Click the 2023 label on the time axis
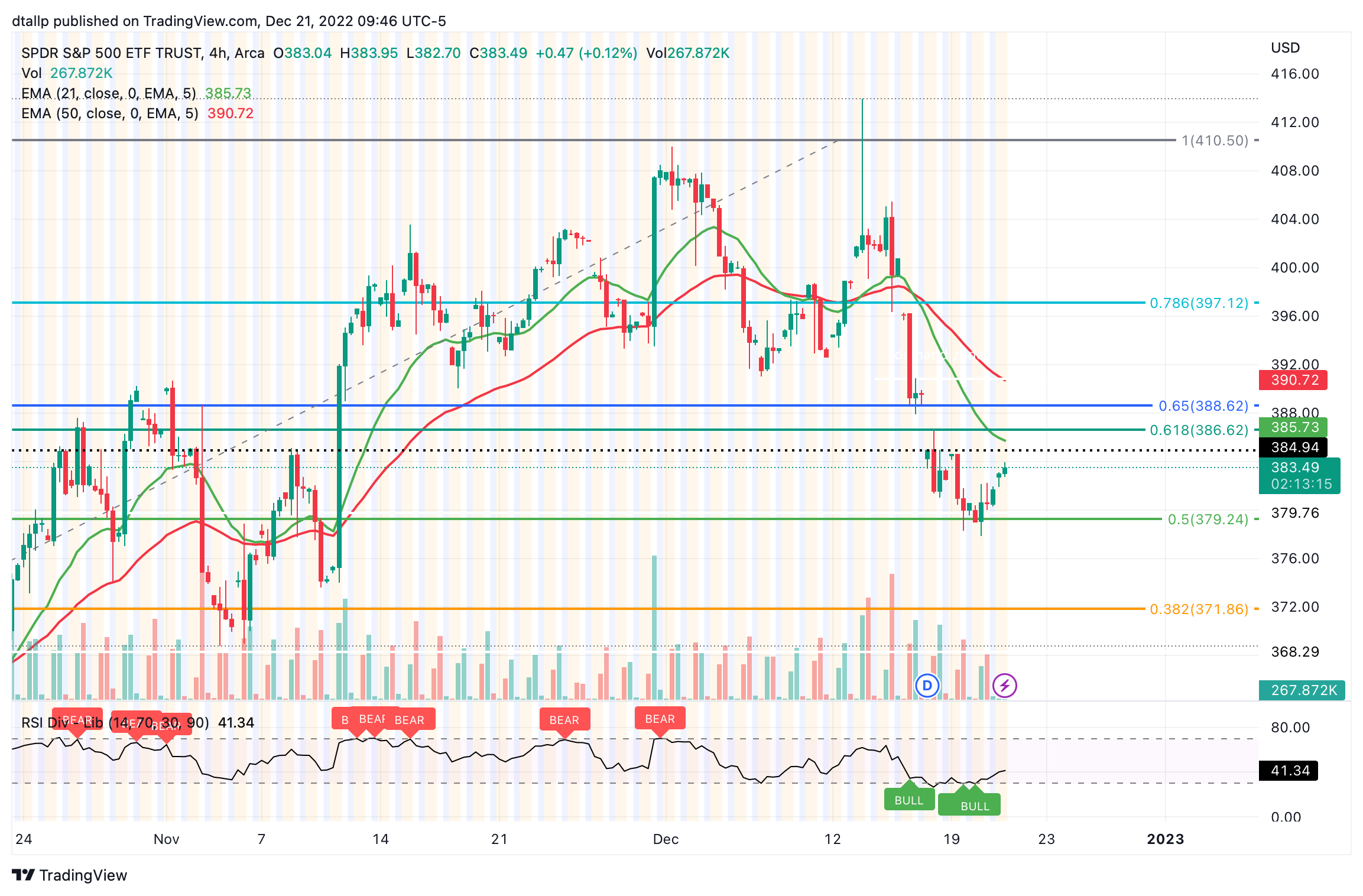Screen dimensions: 1363x896 point(1166,839)
